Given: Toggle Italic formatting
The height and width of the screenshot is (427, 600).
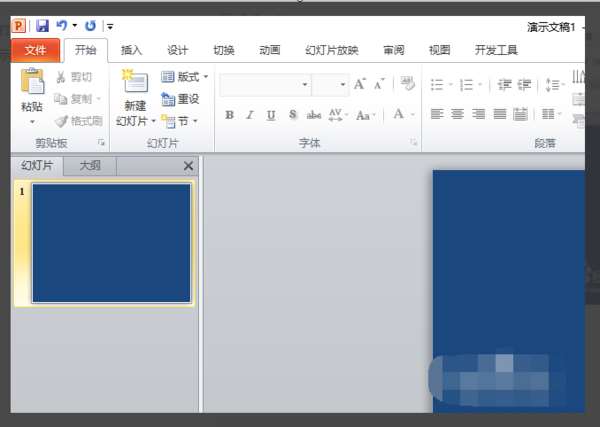Looking at the screenshot, I should click(250, 115).
